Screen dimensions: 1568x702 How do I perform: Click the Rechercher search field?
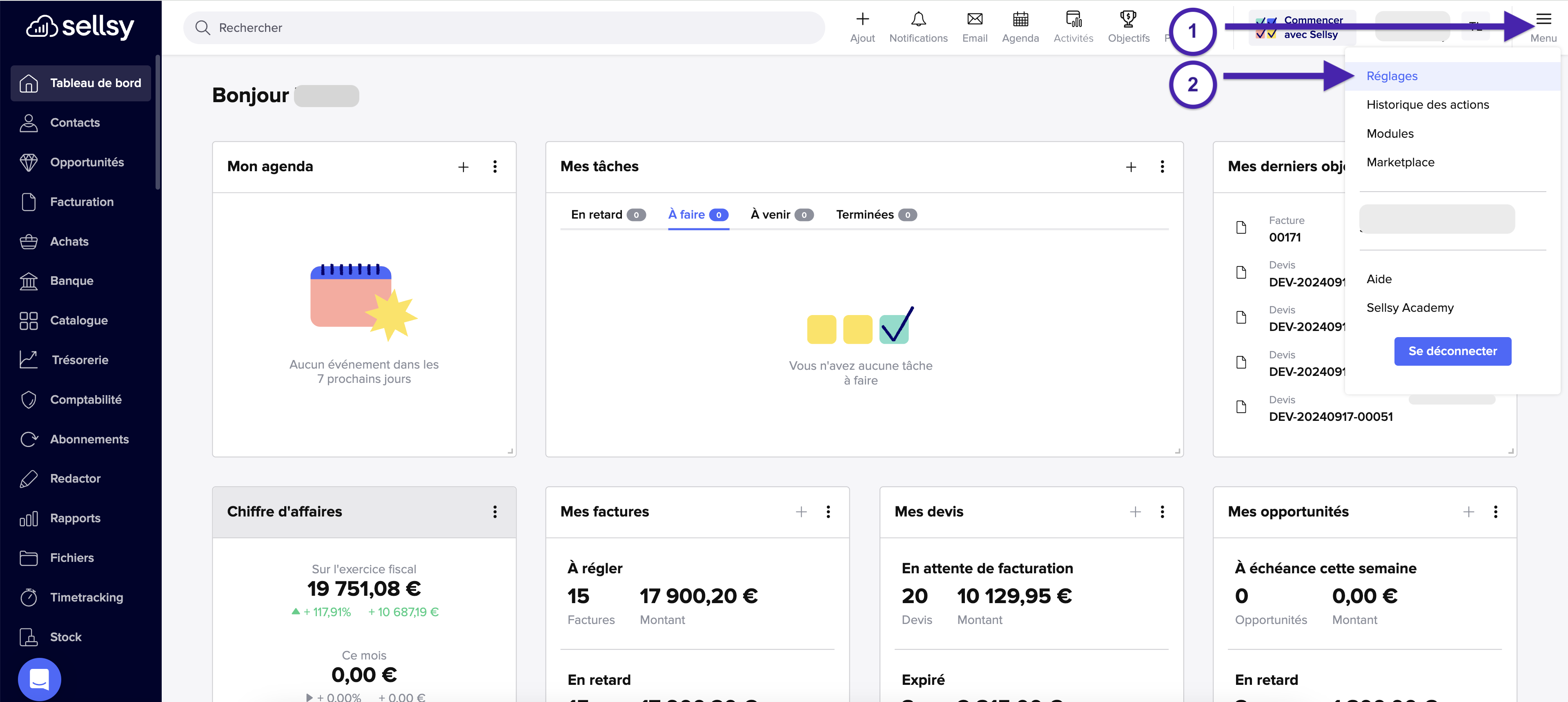[x=503, y=27]
